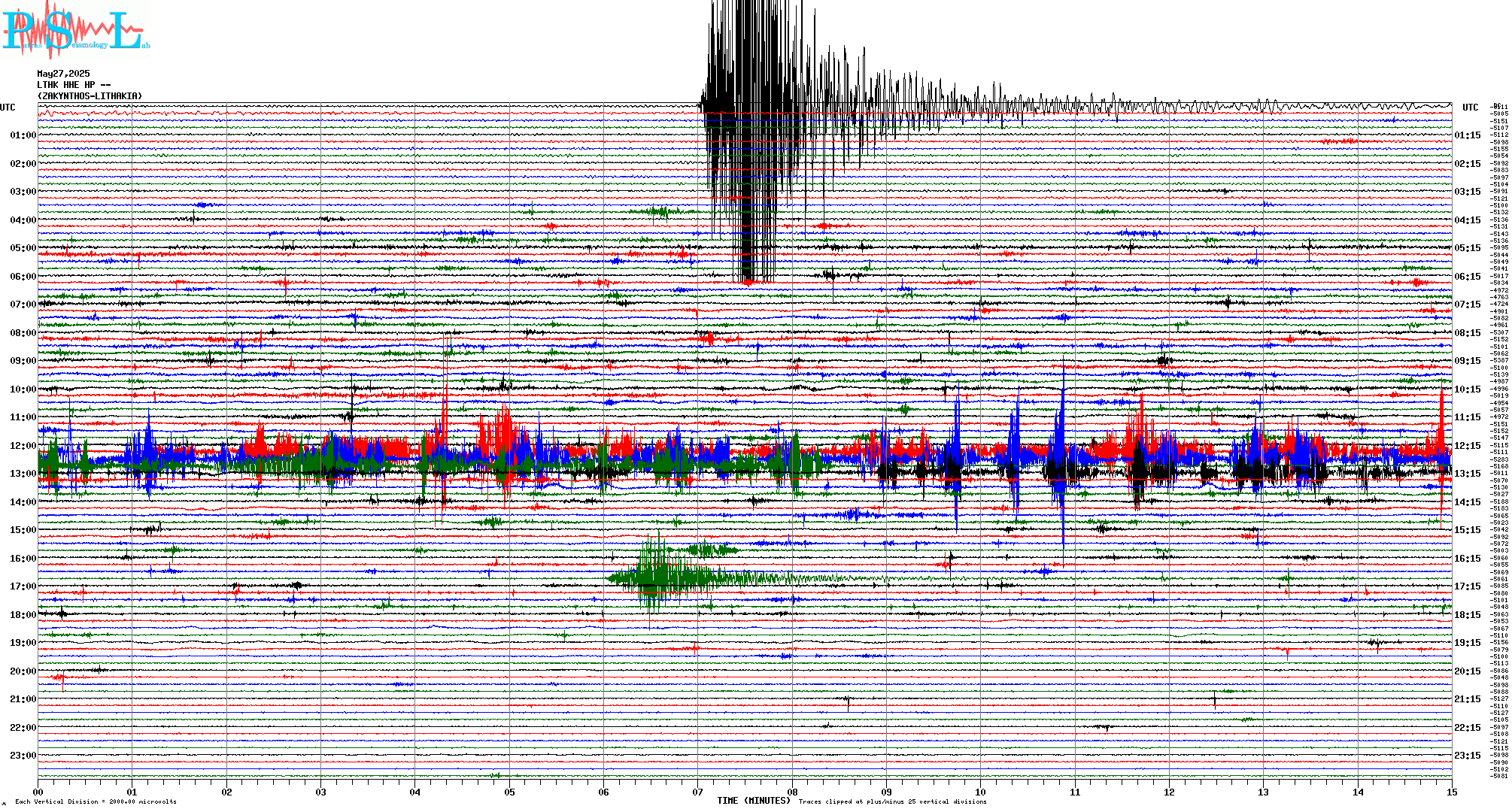Image resolution: width=1512 pixels, height=812 pixels.
Task: Click the left UTC axis label
Action: pos(8,108)
